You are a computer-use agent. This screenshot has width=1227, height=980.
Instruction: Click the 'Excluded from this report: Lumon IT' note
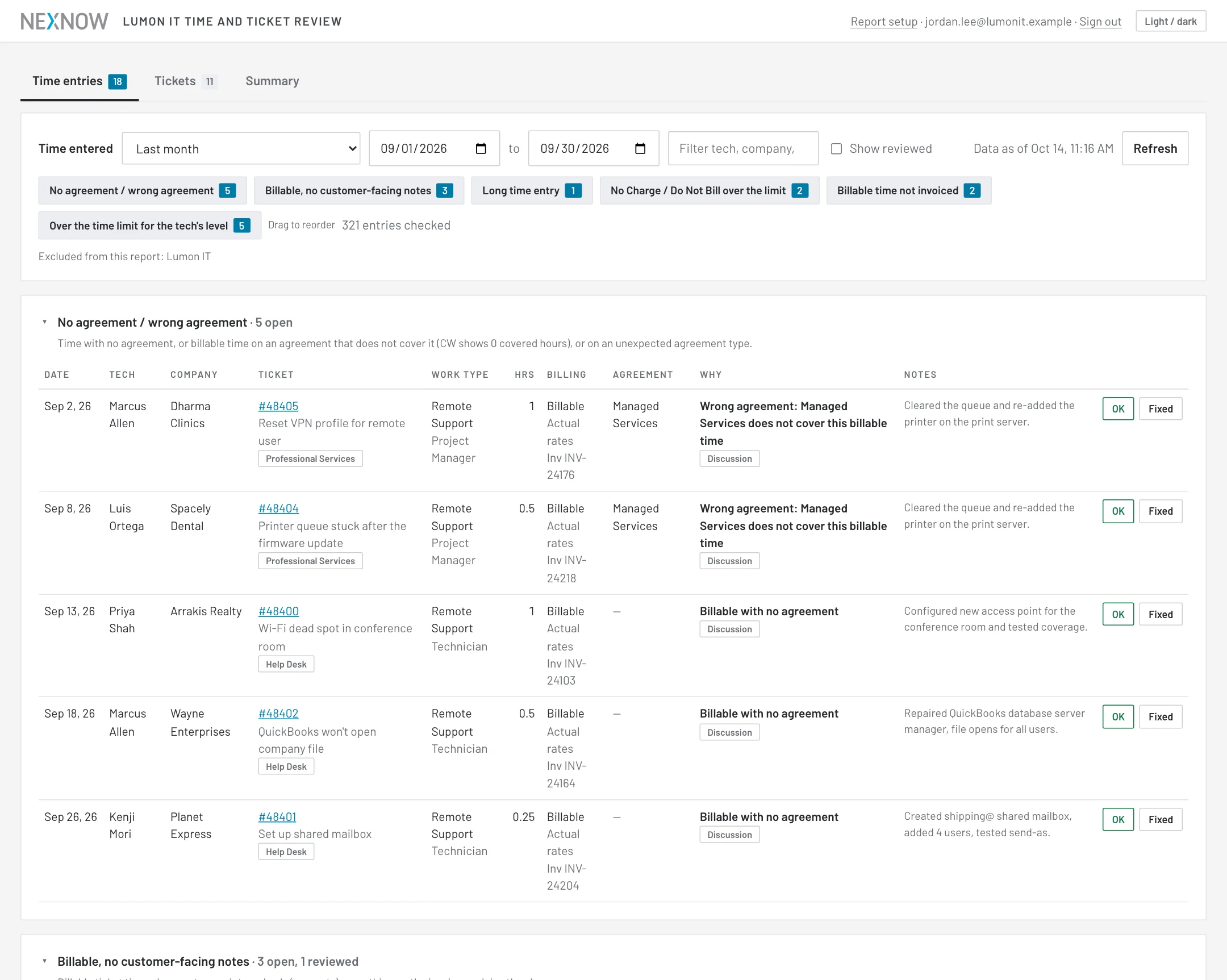pyautogui.click(x=124, y=257)
